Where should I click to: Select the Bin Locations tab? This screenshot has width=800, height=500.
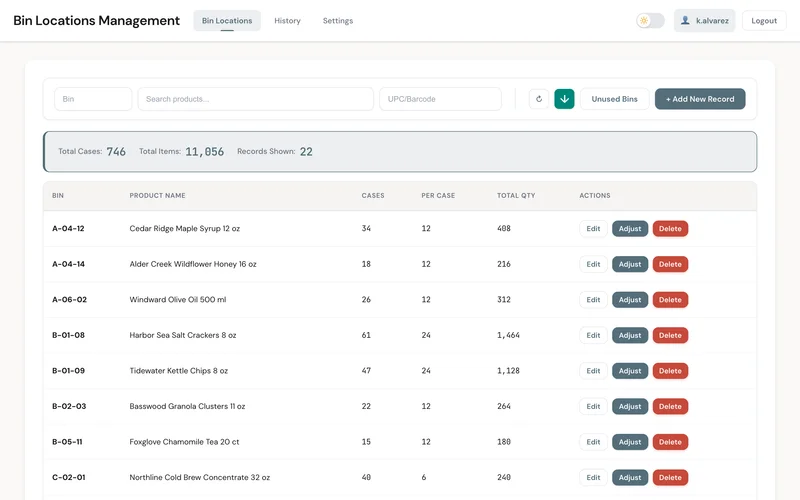(x=227, y=21)
